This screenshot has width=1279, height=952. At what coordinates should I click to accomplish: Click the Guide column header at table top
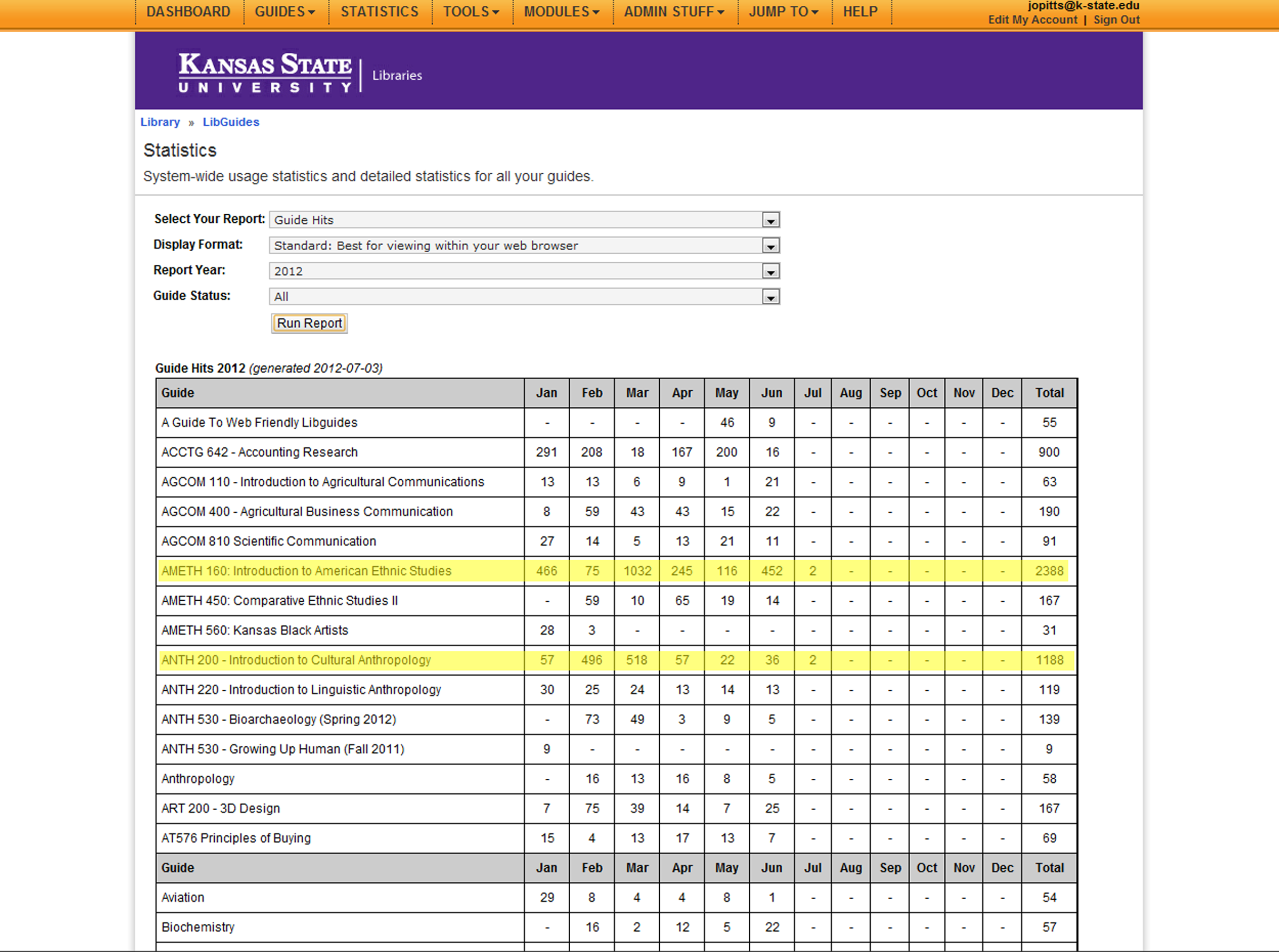pyautogui.click(x=340, y=393)
